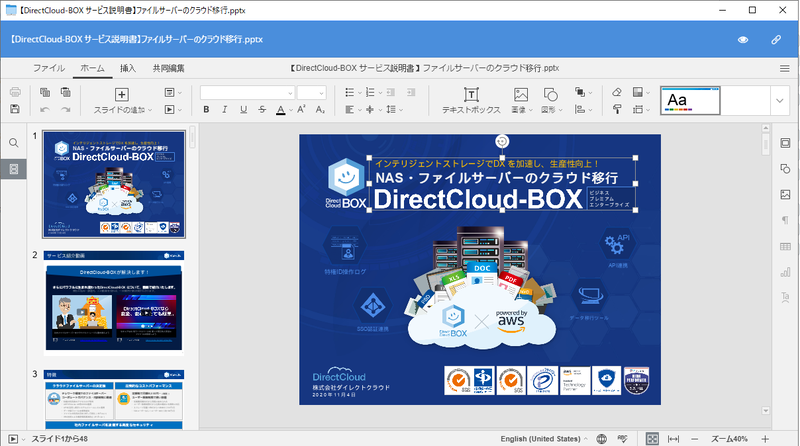800x446 pixels.
Task: Open the font size combo box
Action: (311, 92)
